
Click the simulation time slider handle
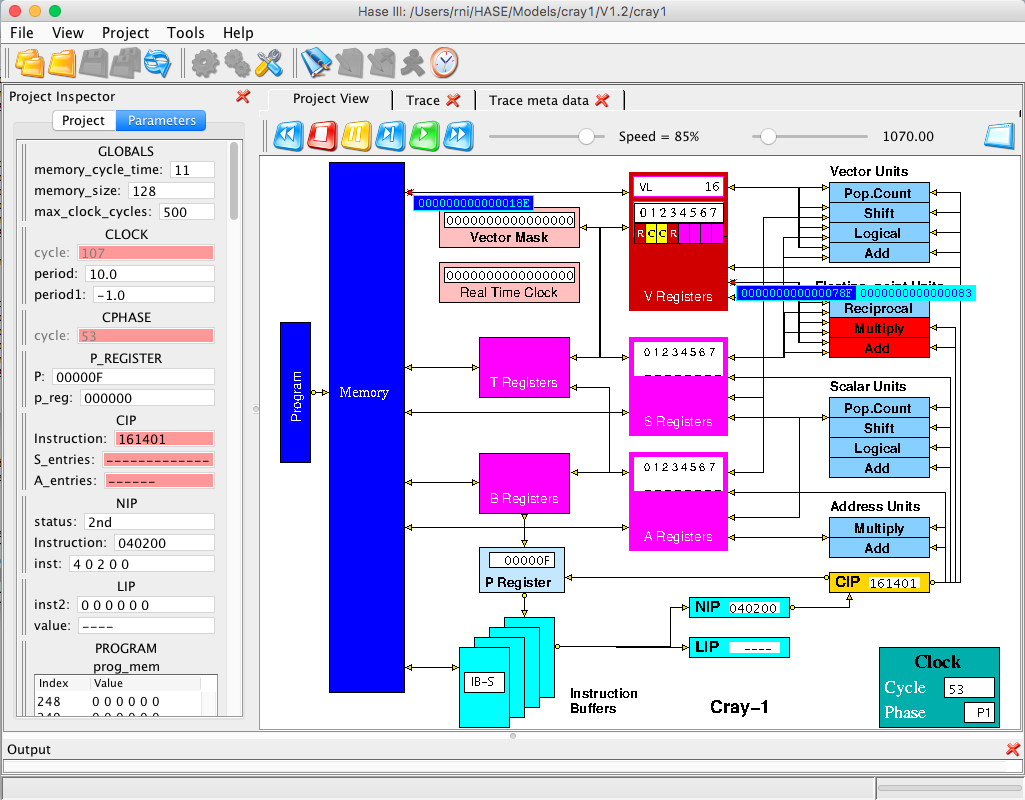pos(768,137)
